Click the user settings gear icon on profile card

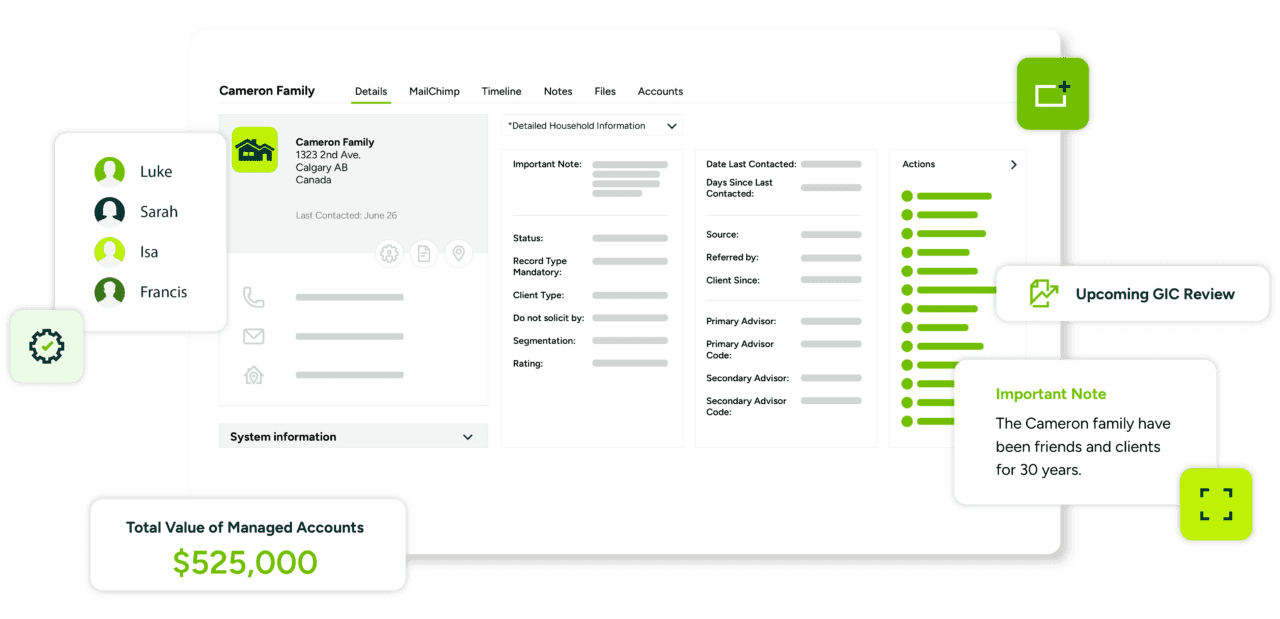(x=389, y=253)
